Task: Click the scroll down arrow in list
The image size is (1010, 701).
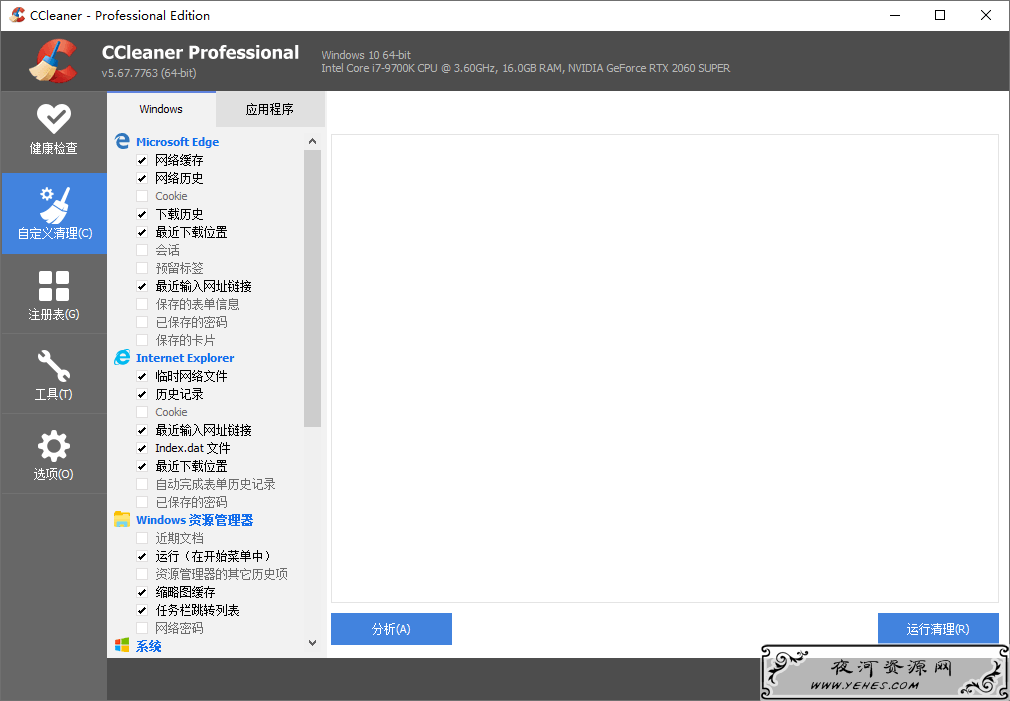Action: pos(312,643)
